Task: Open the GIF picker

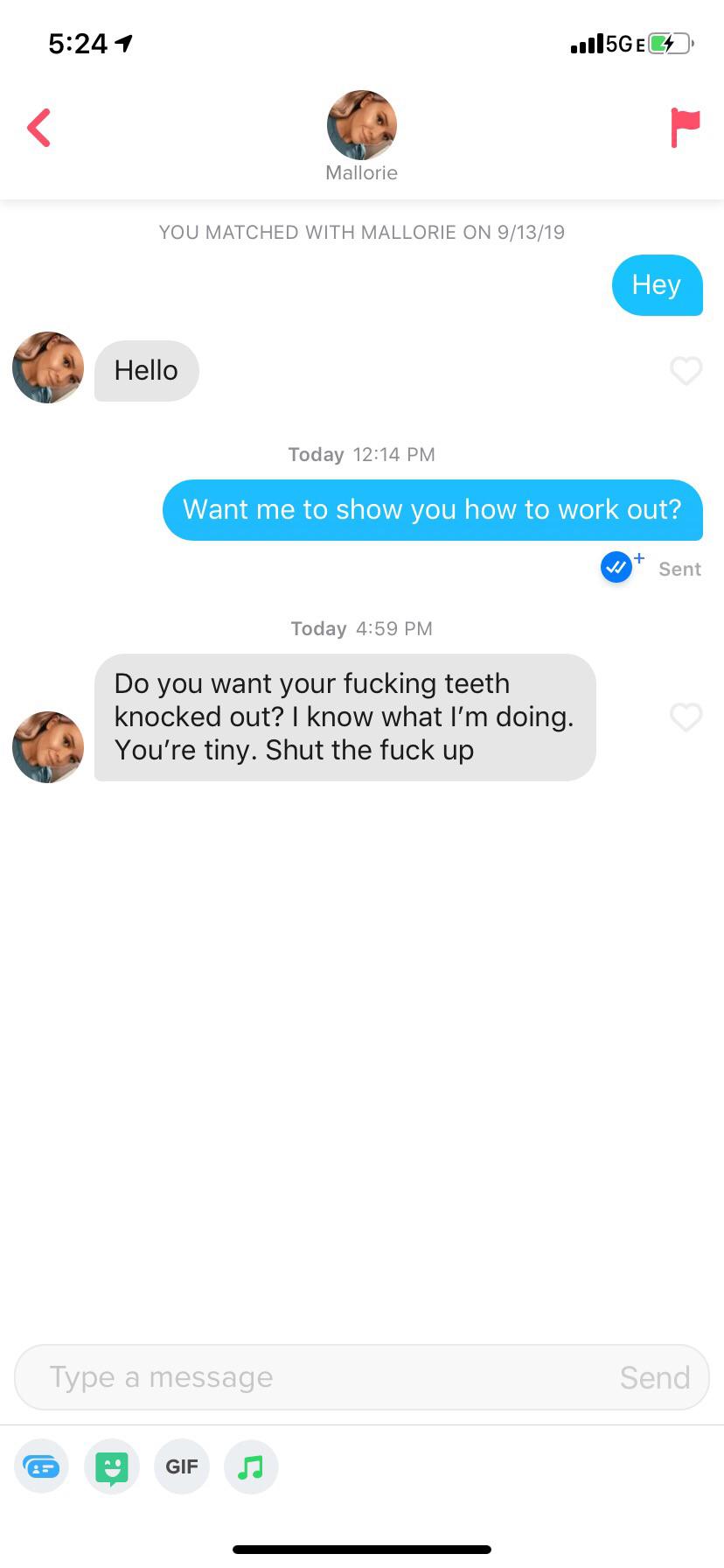Action: 182,1466
